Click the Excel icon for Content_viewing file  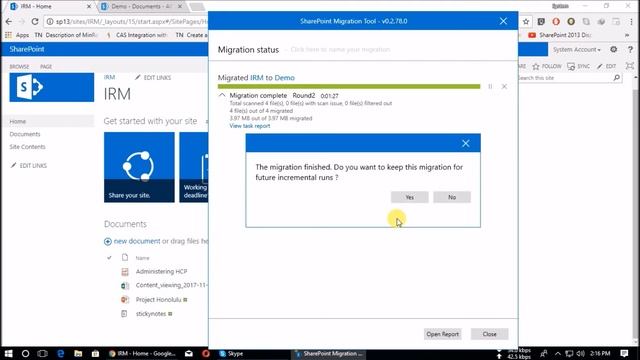click(125, 285)
